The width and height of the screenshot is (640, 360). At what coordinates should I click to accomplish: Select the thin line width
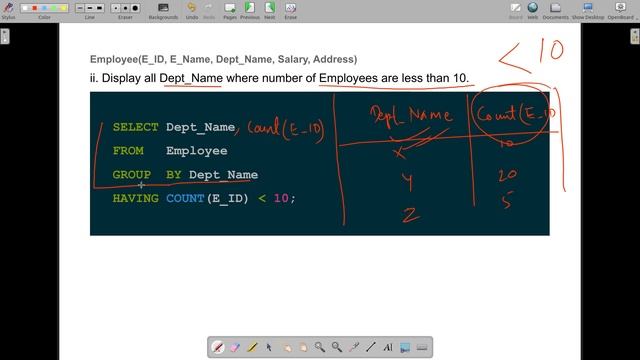(80, 8)
